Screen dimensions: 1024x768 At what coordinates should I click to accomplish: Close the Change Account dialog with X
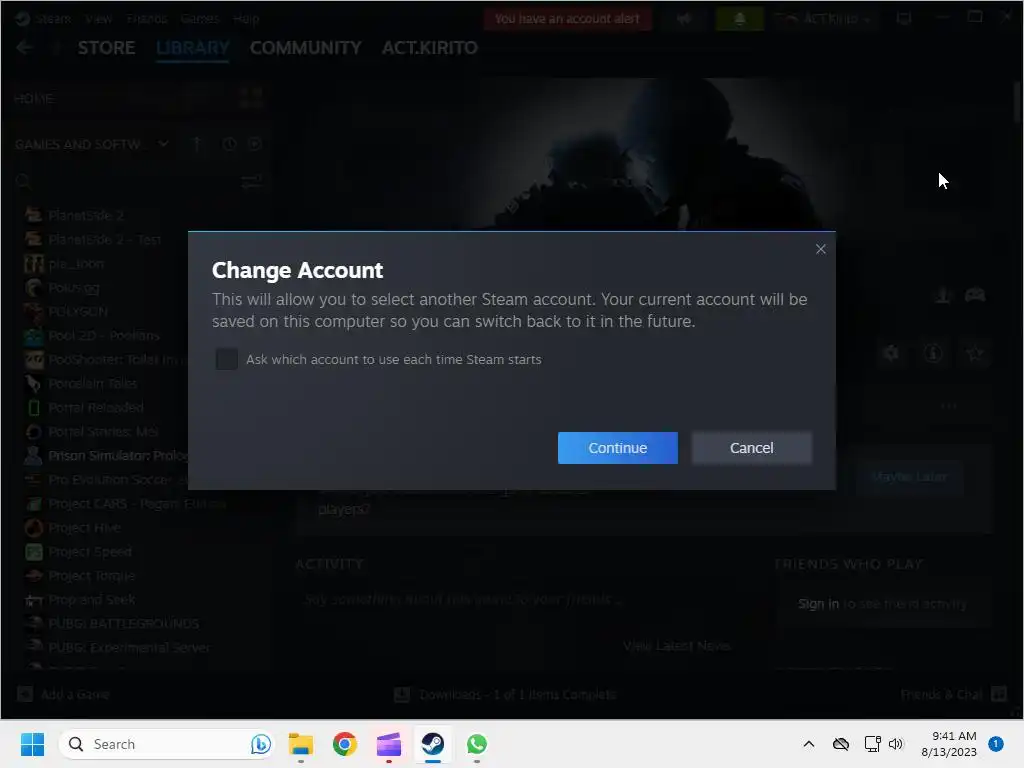pos(821,249)
